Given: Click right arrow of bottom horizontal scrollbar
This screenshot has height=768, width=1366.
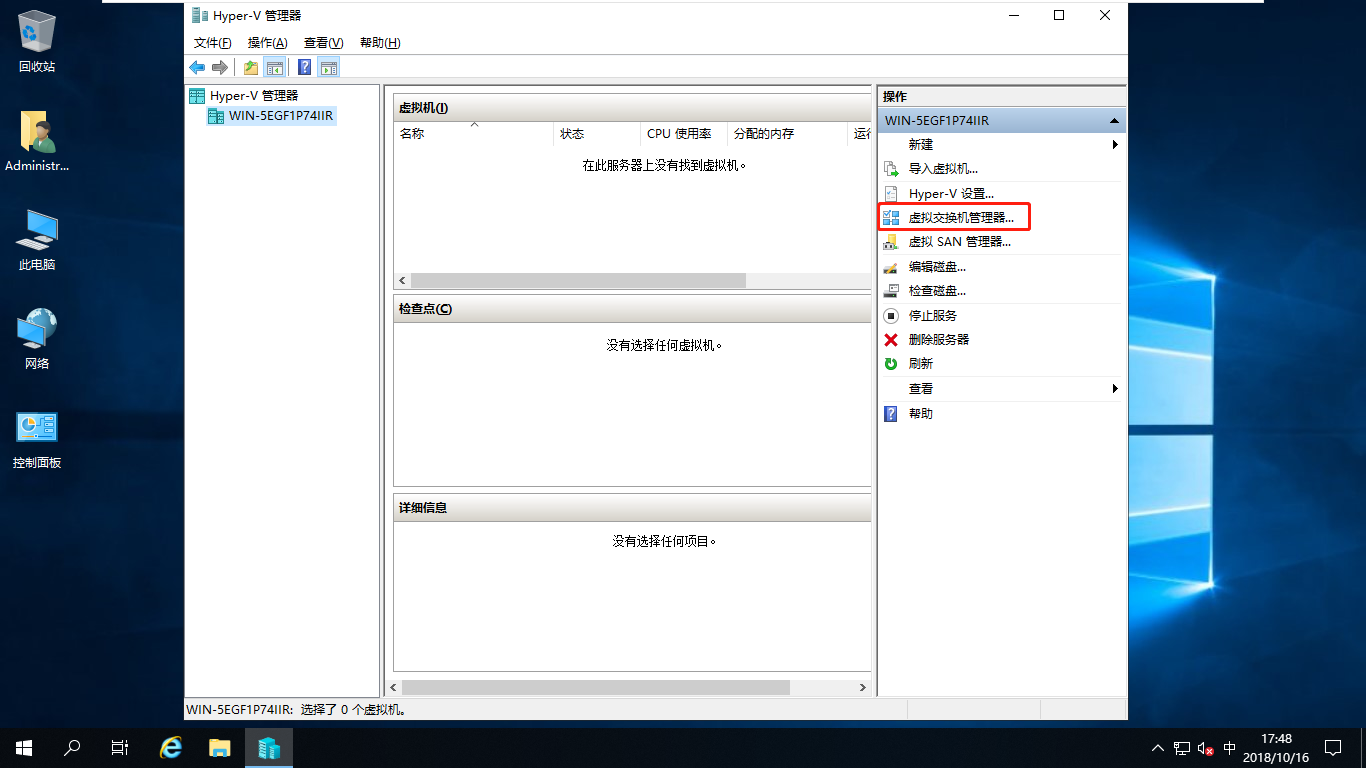Looking at the screenshot, I should [863, 688].
